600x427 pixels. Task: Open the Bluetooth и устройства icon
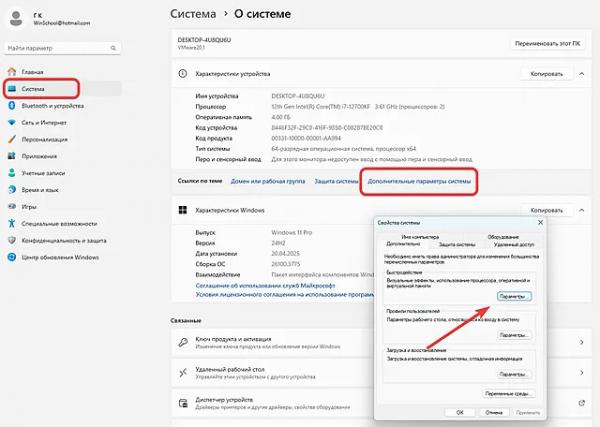pos(12,106)
